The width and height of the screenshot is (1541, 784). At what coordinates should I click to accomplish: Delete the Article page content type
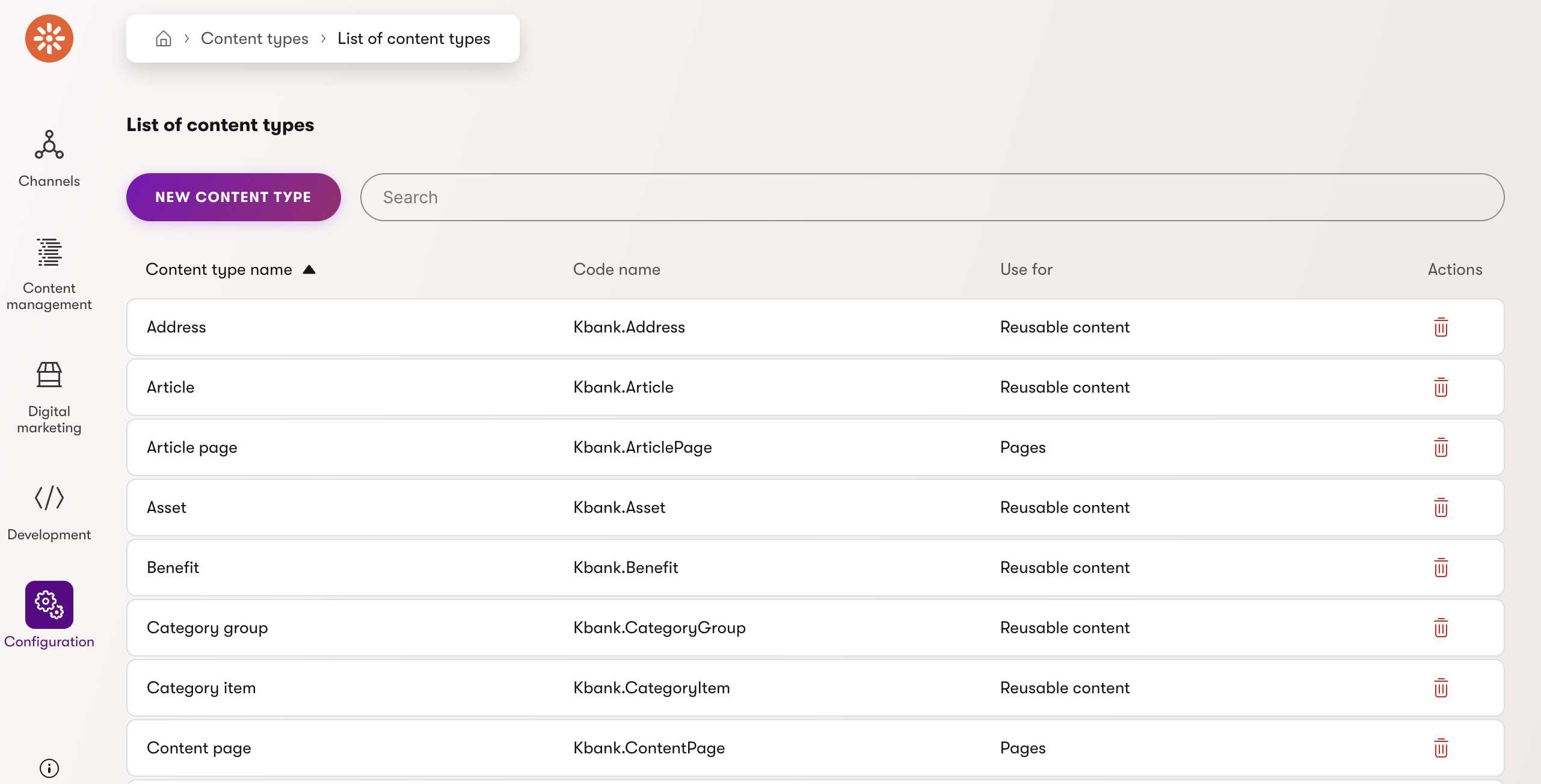tap(1441, 447)
